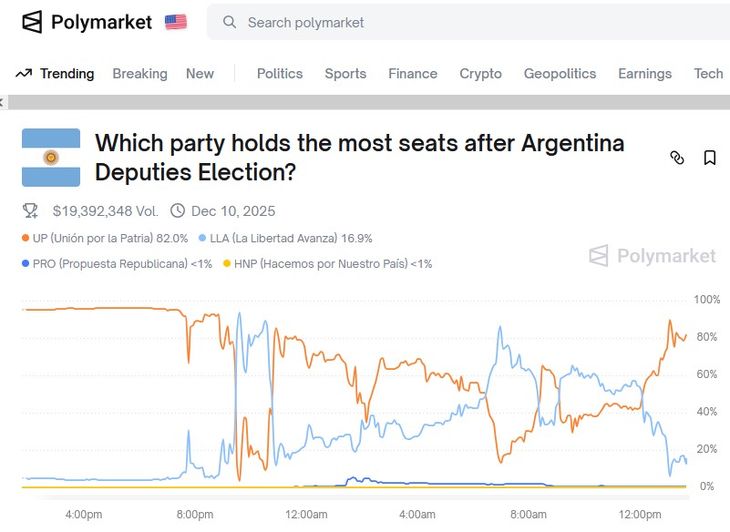
Task: Bookmark this market
Action: click(710, 158)
